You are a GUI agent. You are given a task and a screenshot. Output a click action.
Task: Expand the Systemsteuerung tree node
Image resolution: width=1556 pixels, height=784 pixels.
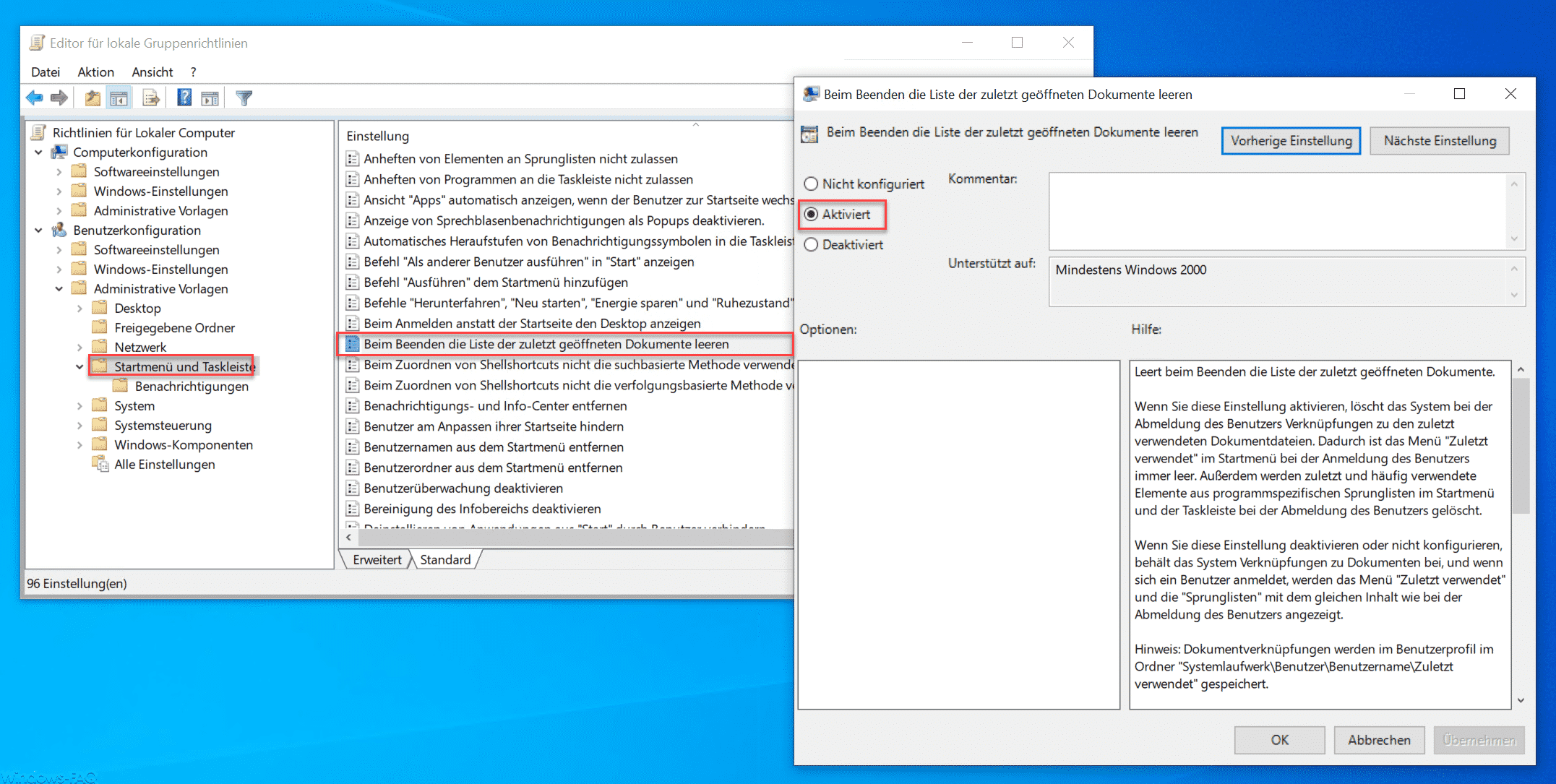point(79,426)
